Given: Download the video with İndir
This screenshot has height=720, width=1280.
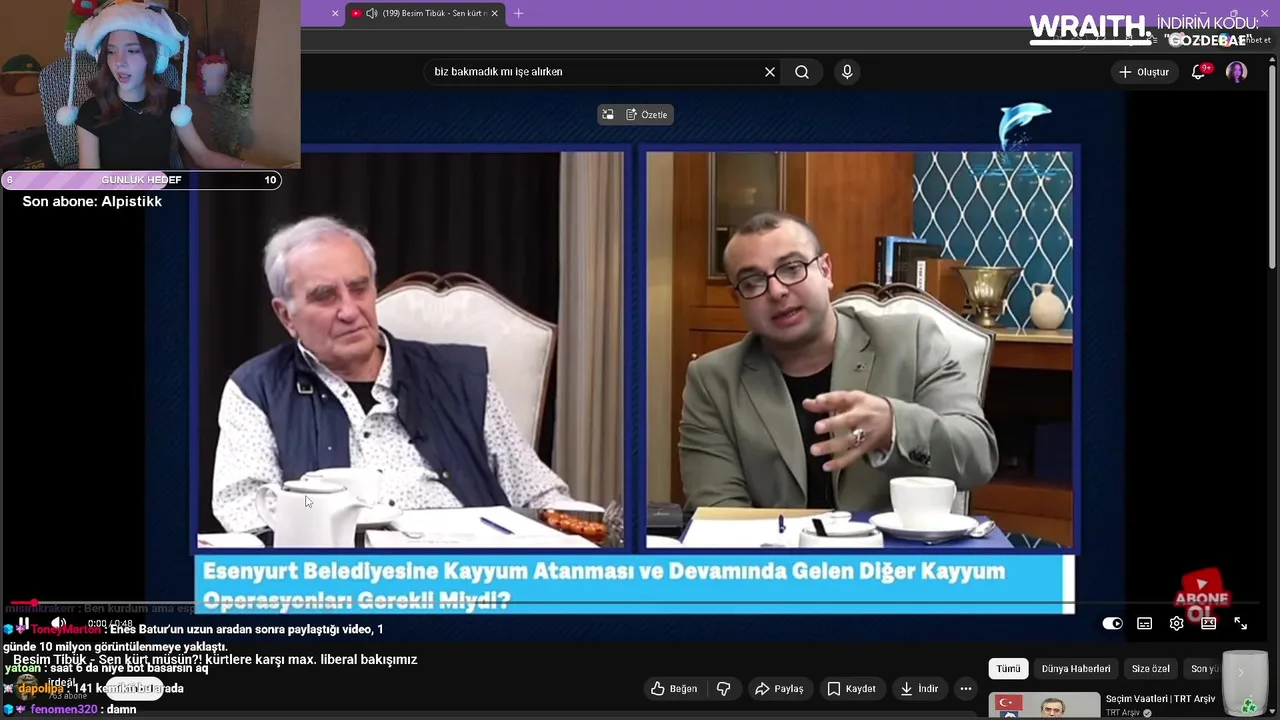Looking at the screenshot, I should point(919,688).
